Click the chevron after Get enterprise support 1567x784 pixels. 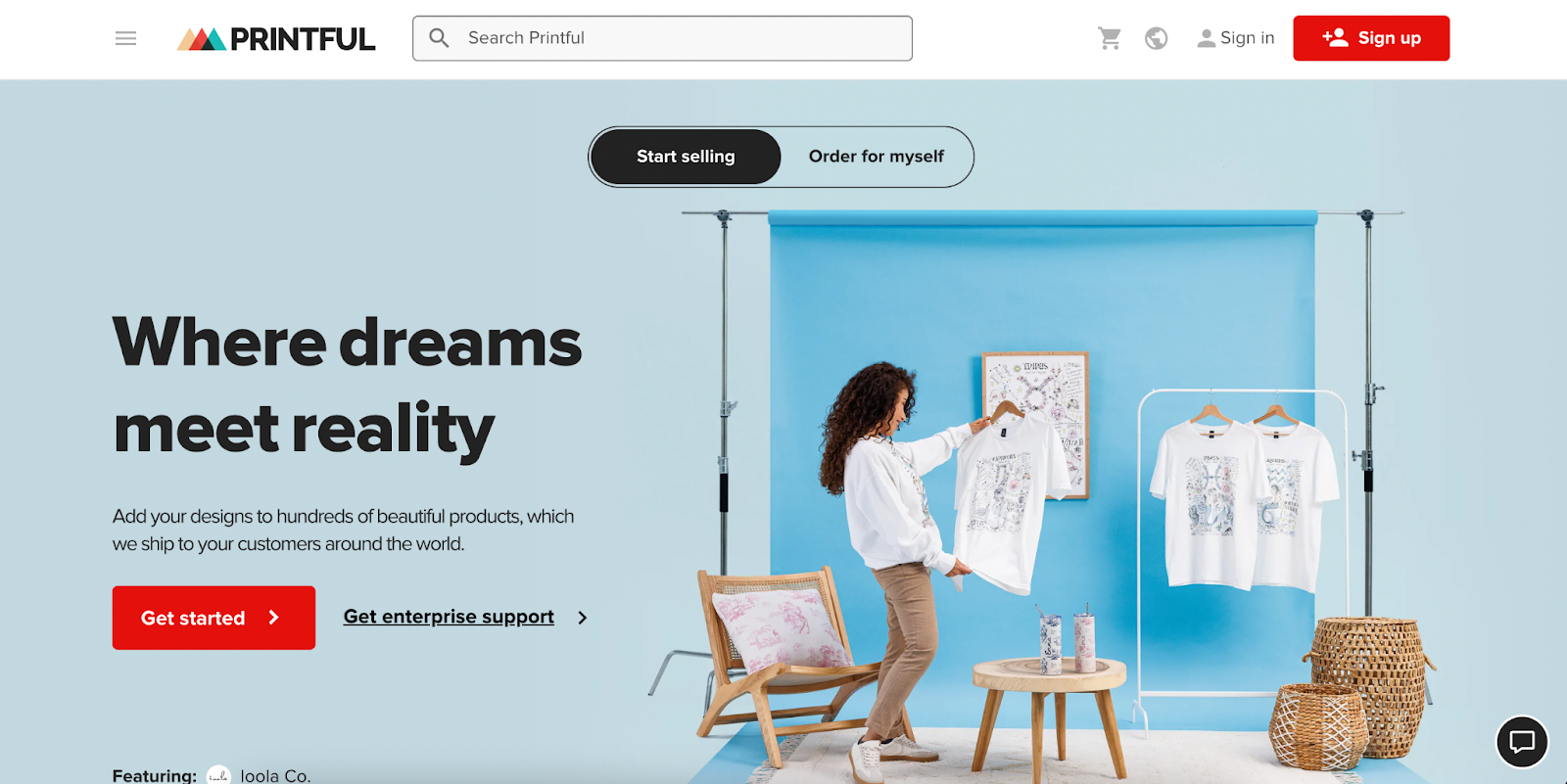(582, 618)
